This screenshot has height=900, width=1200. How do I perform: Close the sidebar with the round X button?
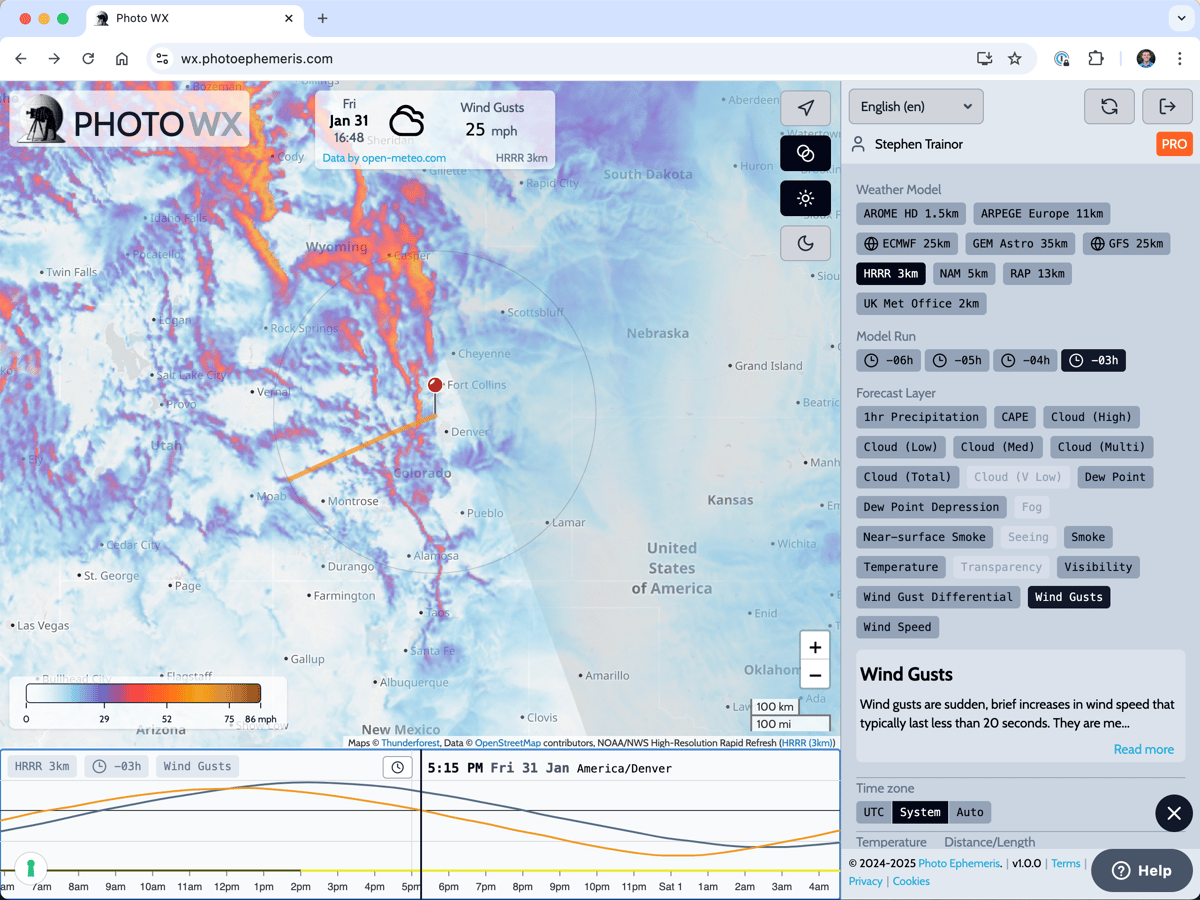click(x=1174, y=813)
